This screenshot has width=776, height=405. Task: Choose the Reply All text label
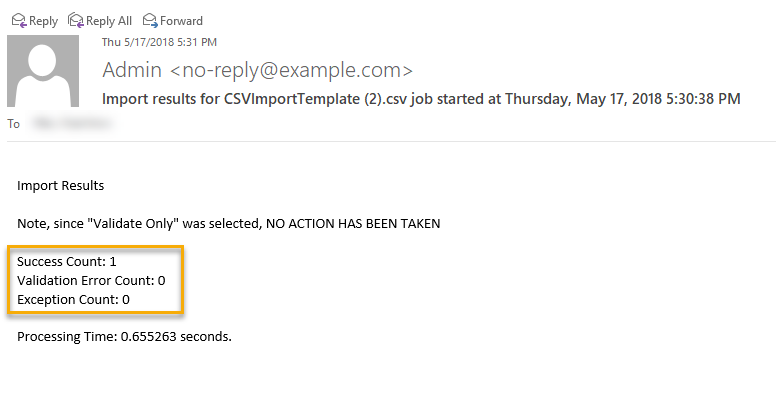click(109, 21)
